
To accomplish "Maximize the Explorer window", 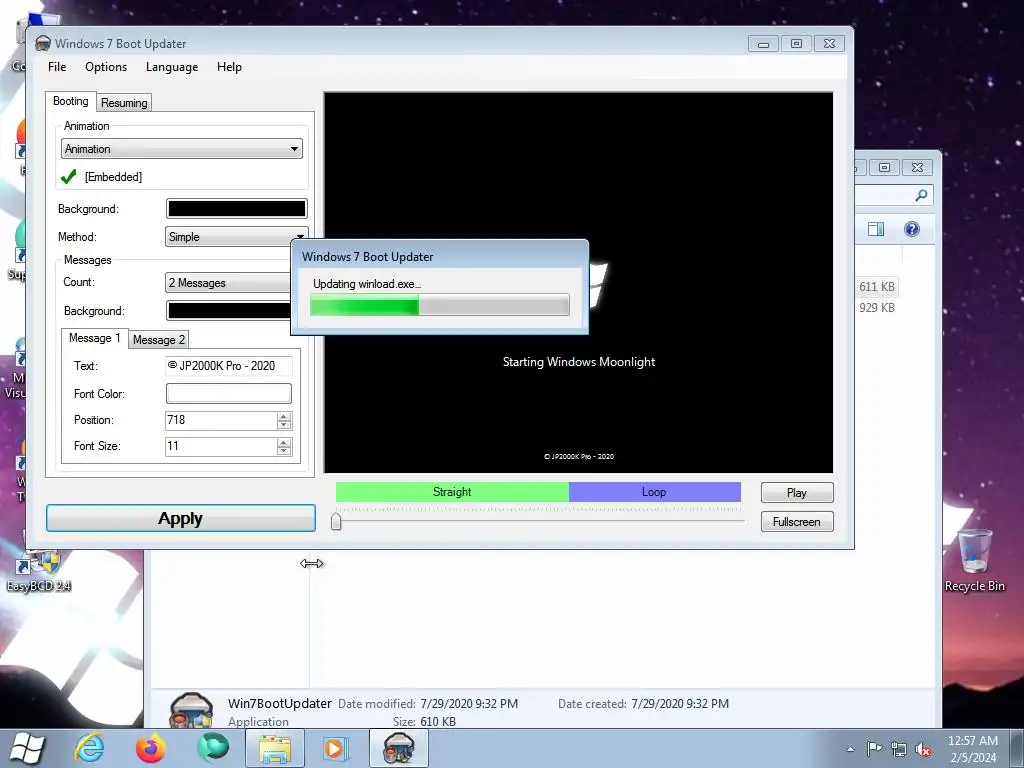I will point(884,167).
